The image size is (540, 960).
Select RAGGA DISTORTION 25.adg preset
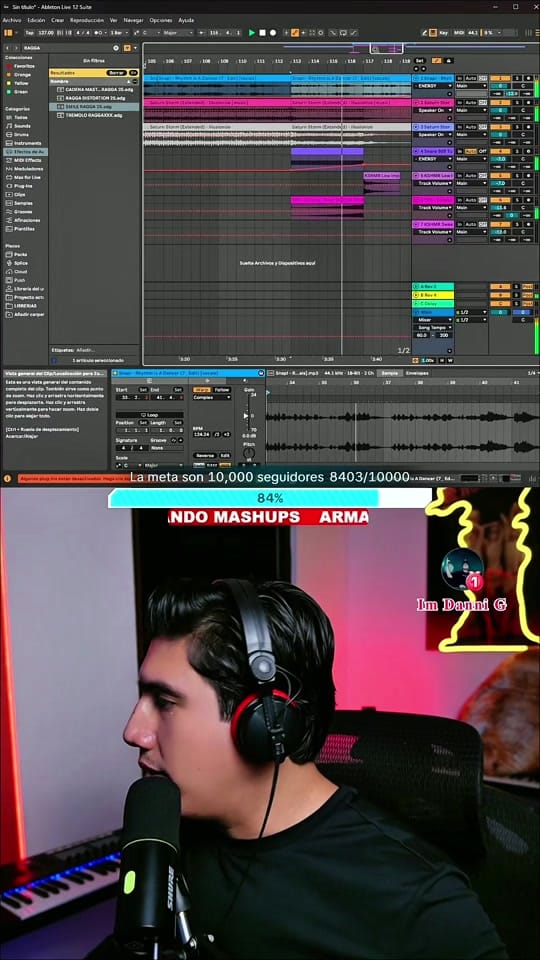click(x=94, y=98)
